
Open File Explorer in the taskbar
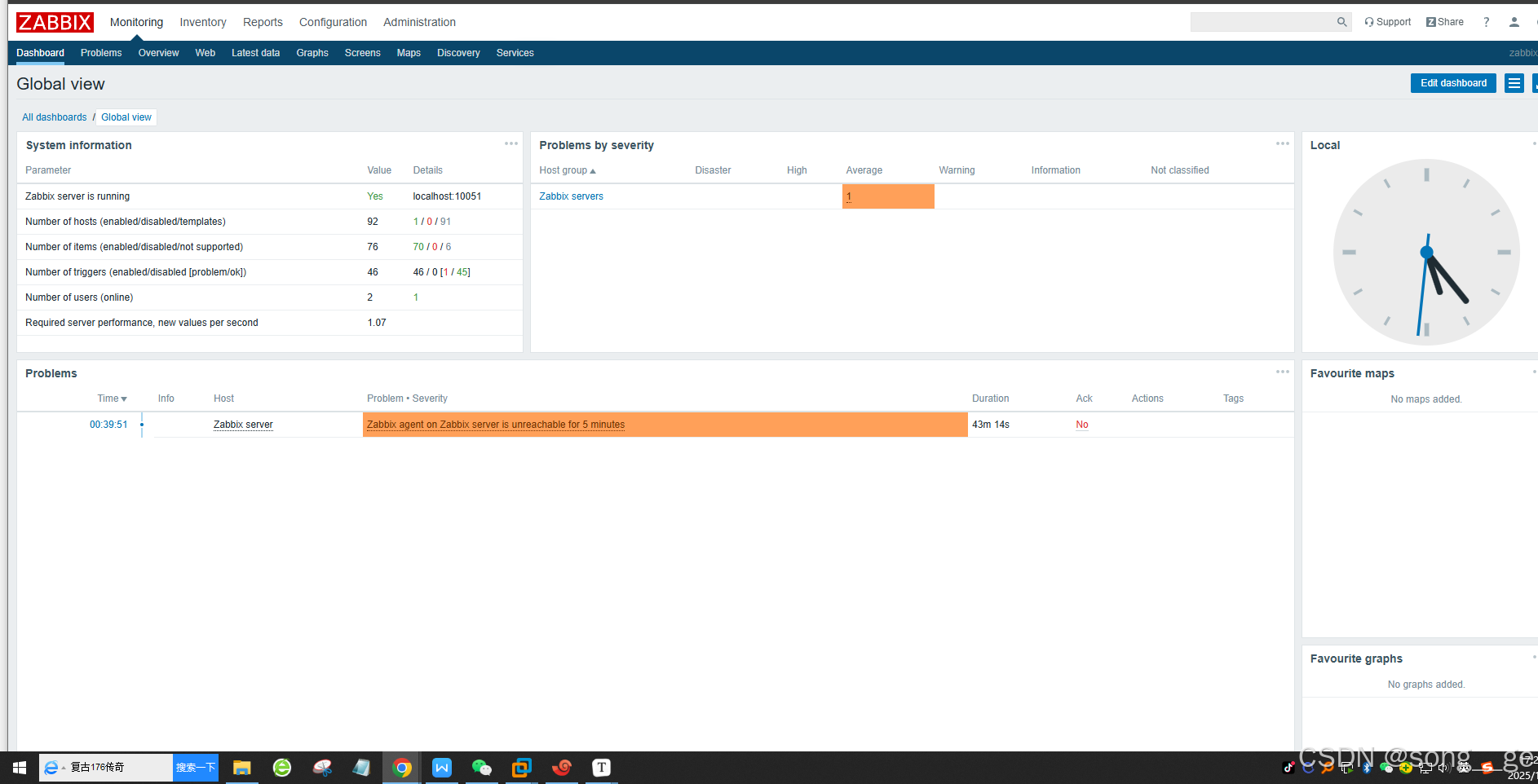[241, 768]
